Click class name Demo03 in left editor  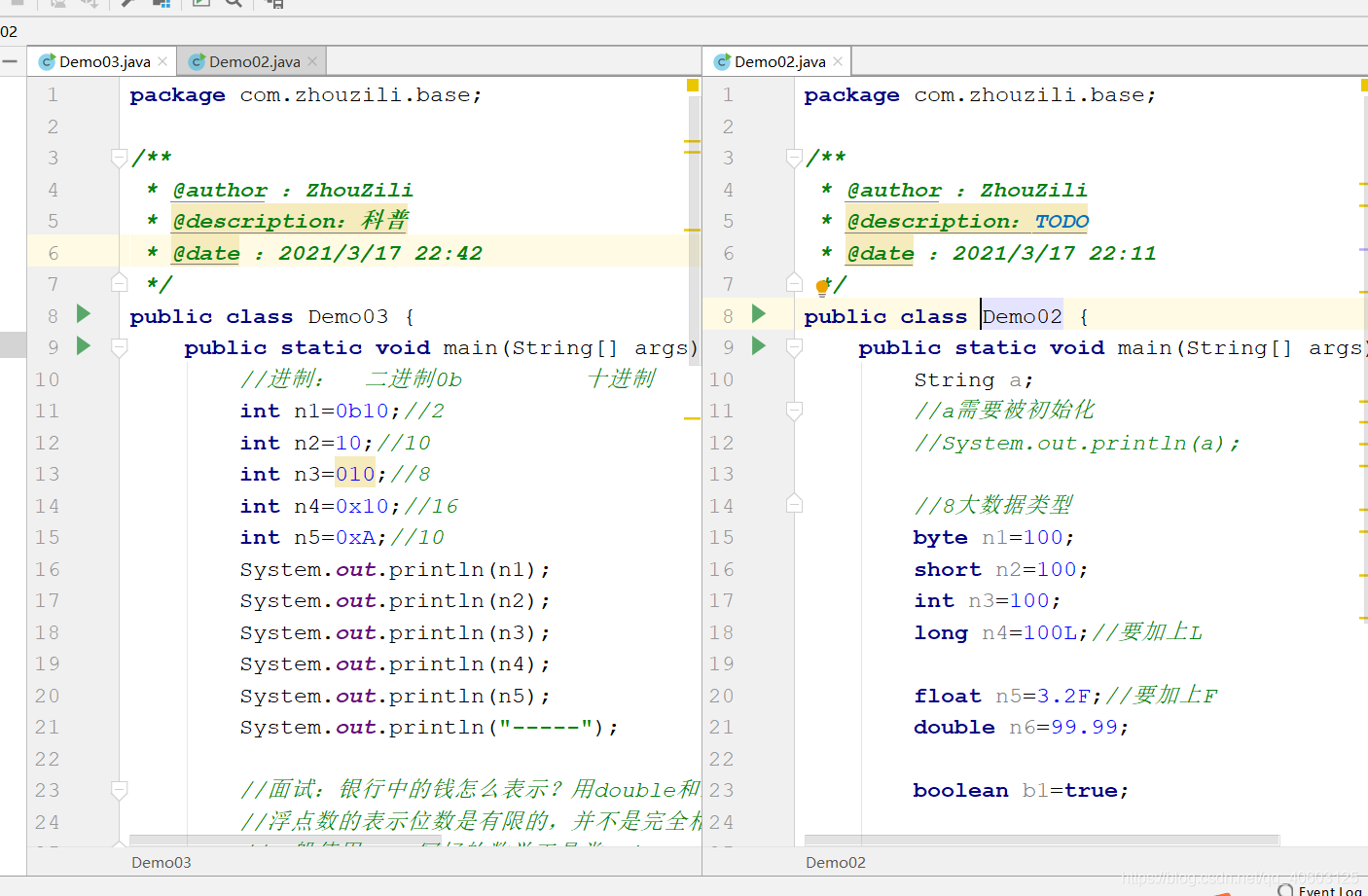(348, 316)
